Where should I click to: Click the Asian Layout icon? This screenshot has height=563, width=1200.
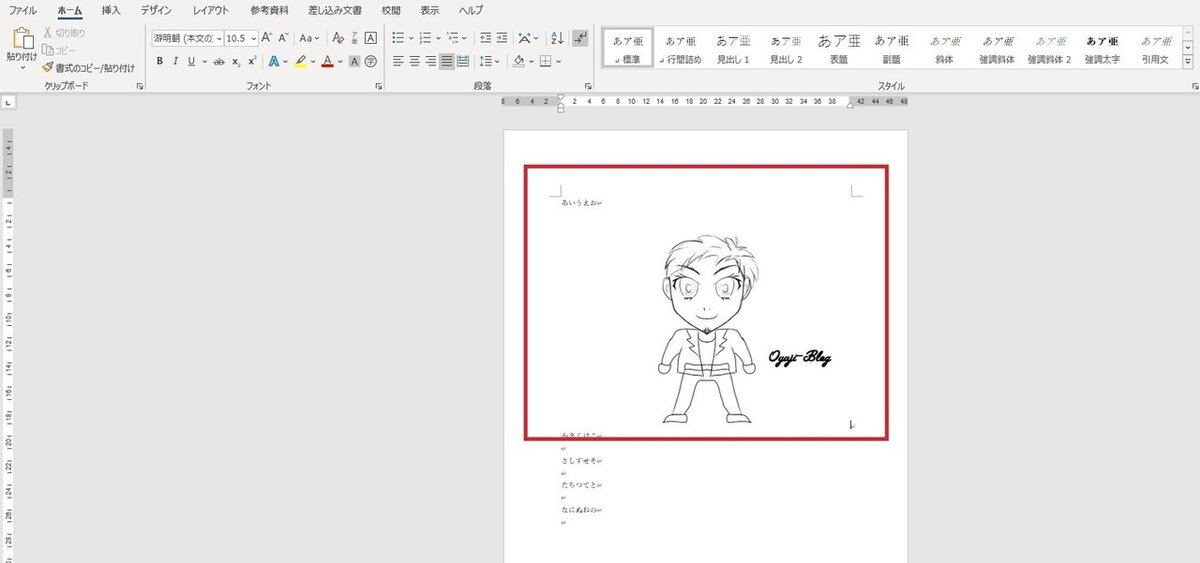(x=525, y=38)
